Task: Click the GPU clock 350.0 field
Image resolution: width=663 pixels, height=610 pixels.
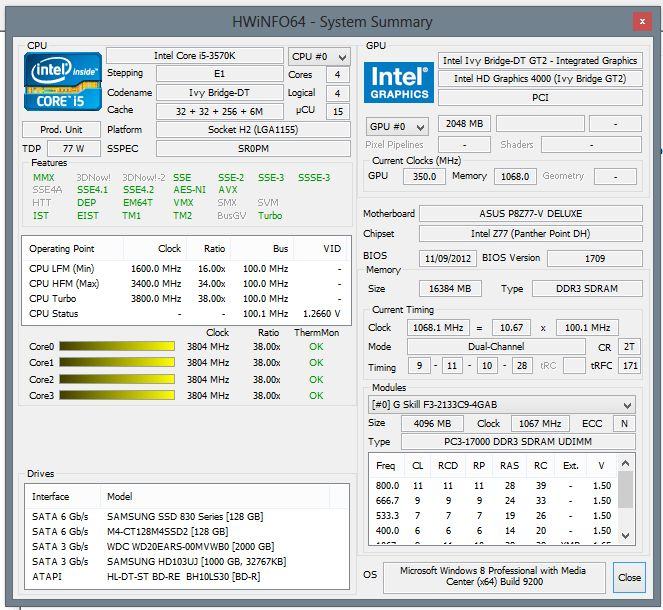Action: click(424, 176)
